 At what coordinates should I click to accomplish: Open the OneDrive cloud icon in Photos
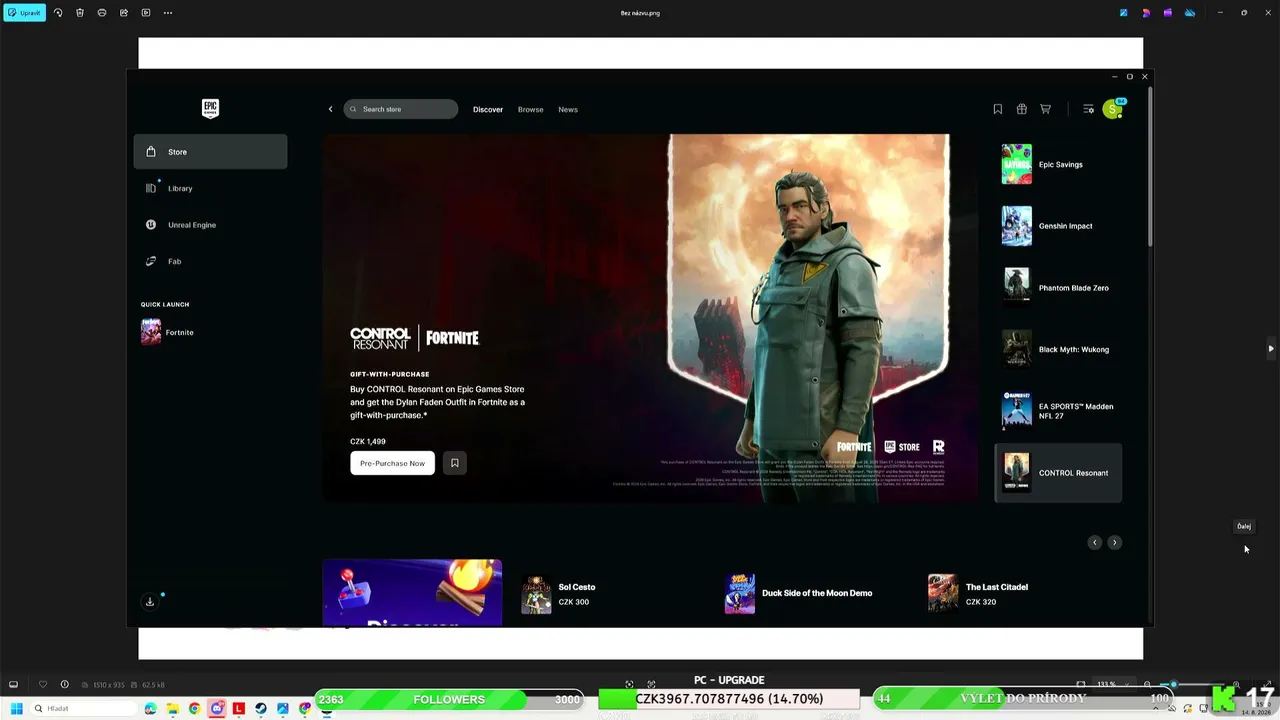point(1190,13)
